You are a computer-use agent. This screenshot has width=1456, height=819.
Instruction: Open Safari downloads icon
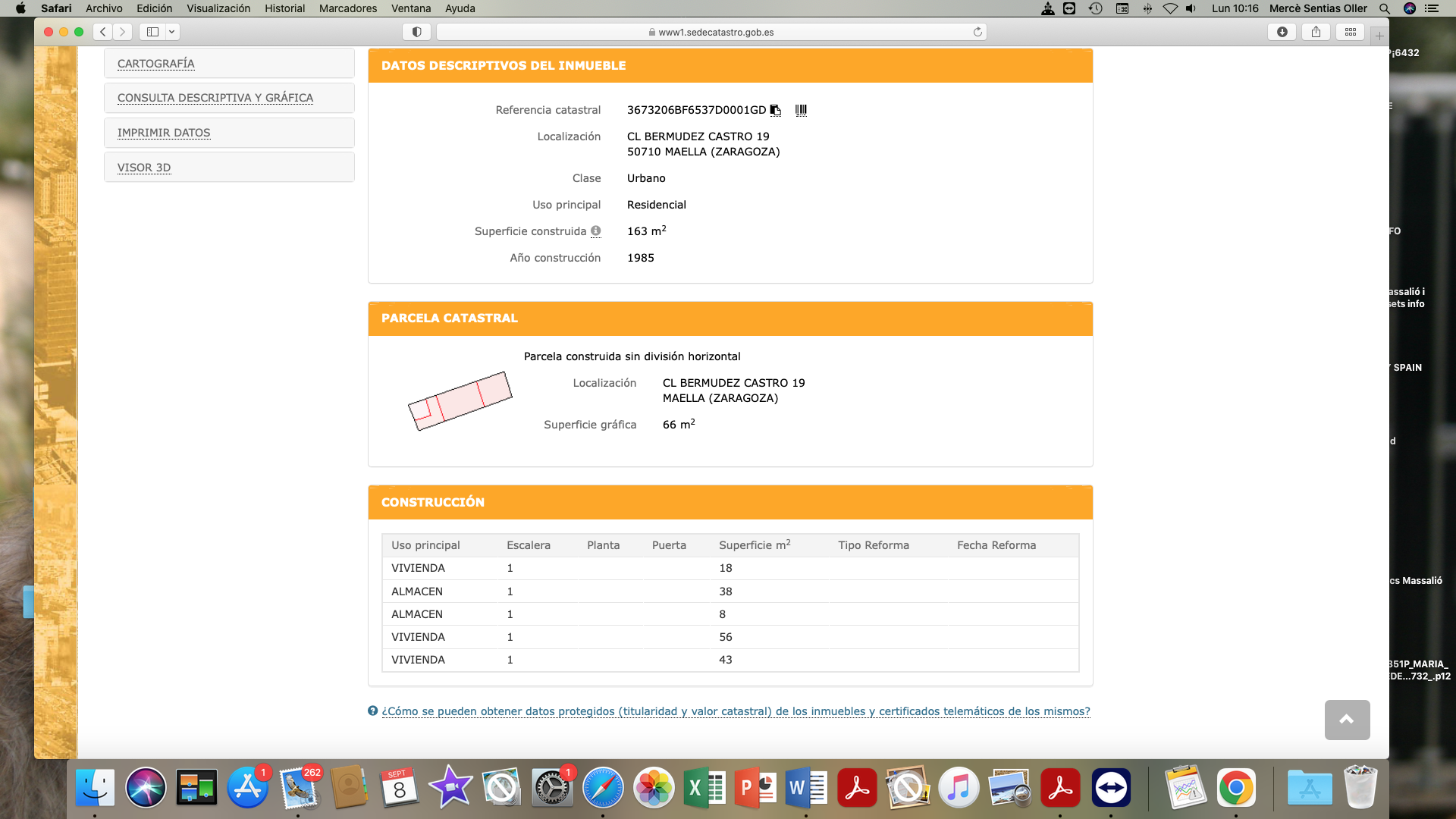coord(1282,32)
